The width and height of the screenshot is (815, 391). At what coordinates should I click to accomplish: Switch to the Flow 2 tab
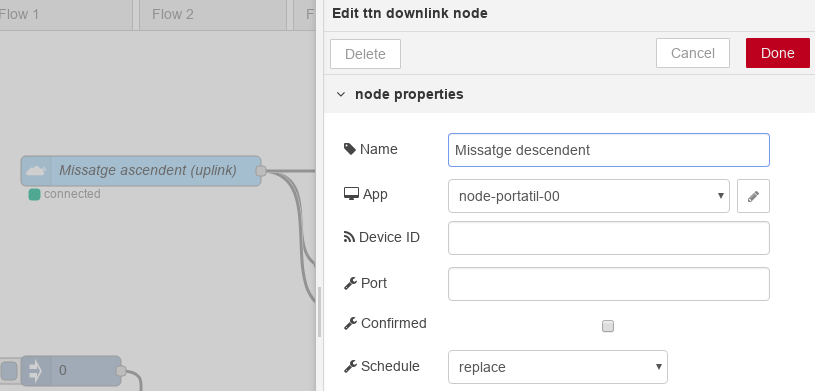pyautogui.click(x=213, y=15)
